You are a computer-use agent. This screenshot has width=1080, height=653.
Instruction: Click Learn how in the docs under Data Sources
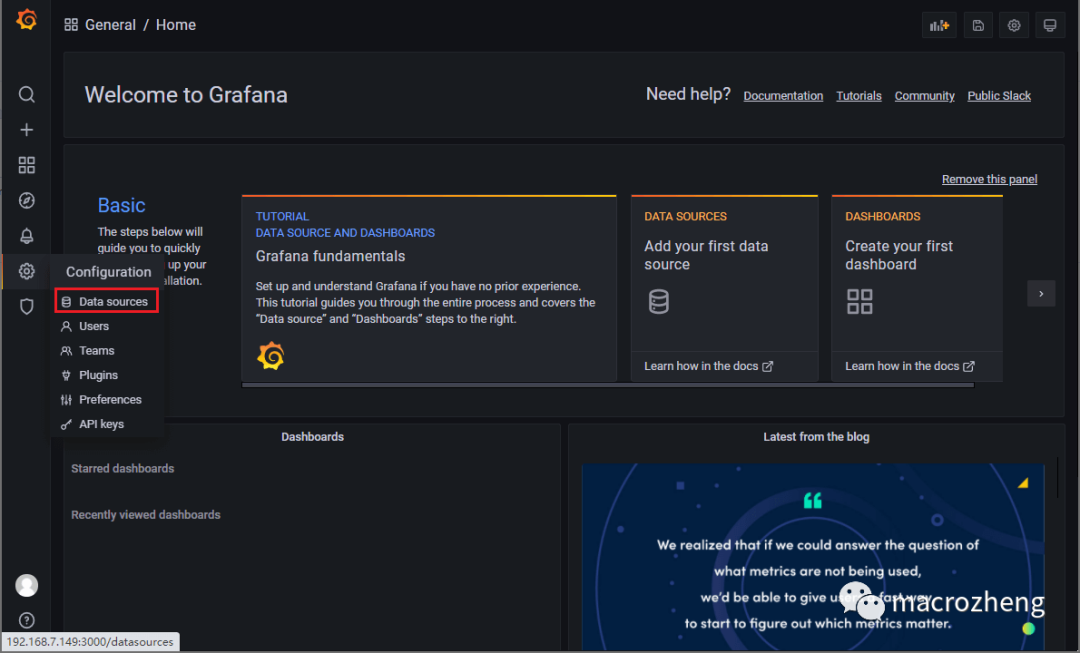click(x=708, y=366)
